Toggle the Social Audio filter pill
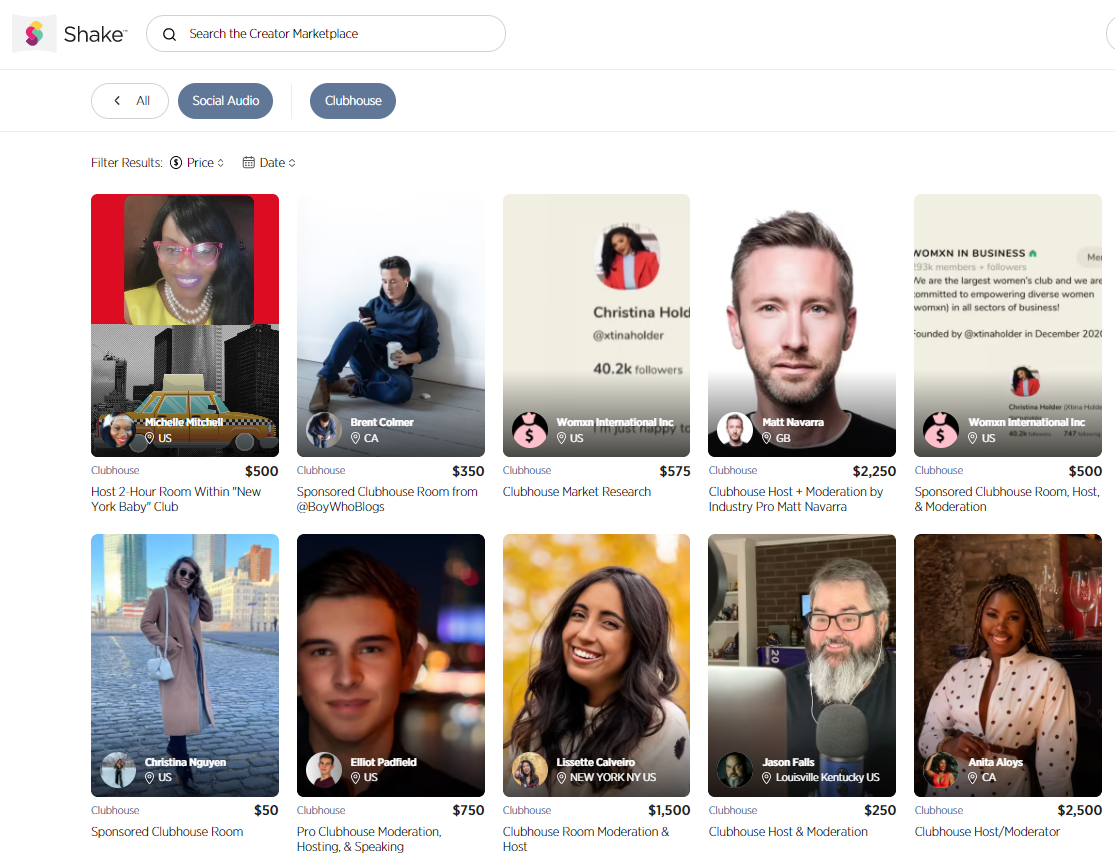The height and width of the screenshot is (860, 1115). click(x=225, y=101)
